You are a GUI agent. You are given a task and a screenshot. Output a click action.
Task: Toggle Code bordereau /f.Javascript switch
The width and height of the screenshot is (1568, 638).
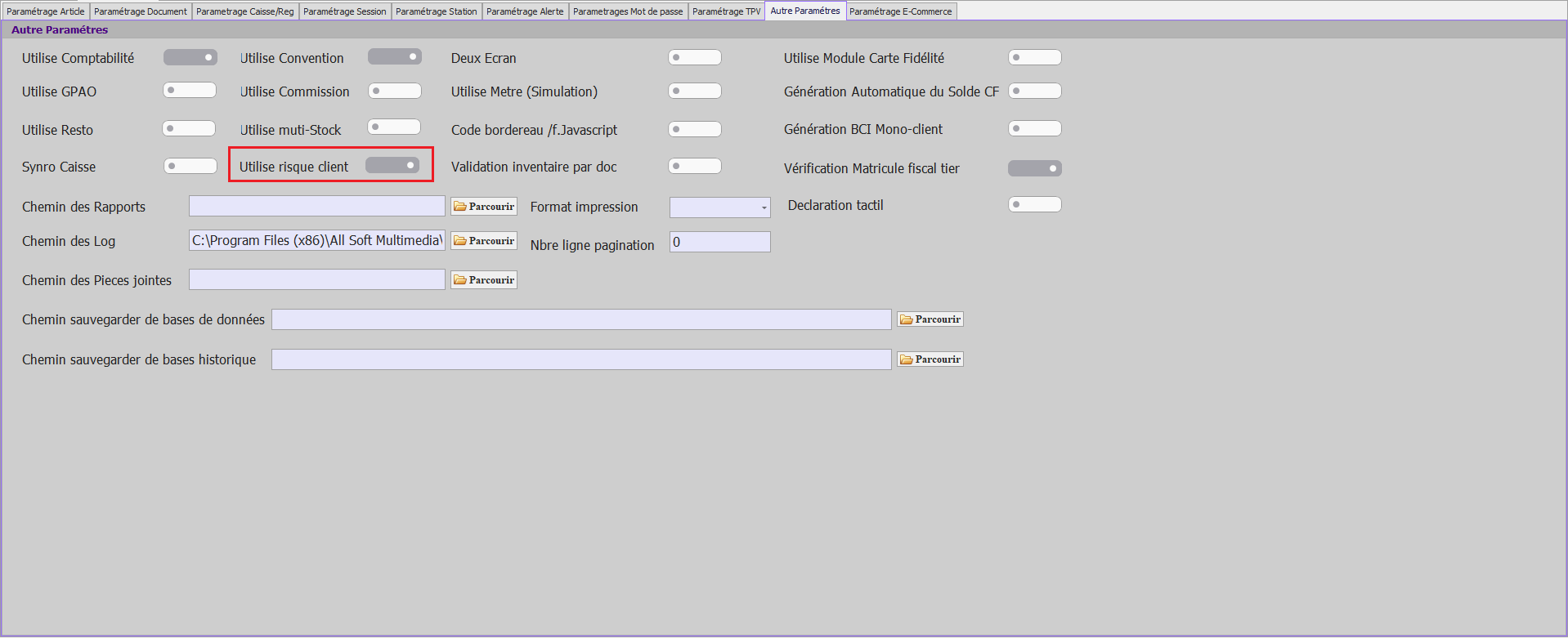[x=695, y=129]
